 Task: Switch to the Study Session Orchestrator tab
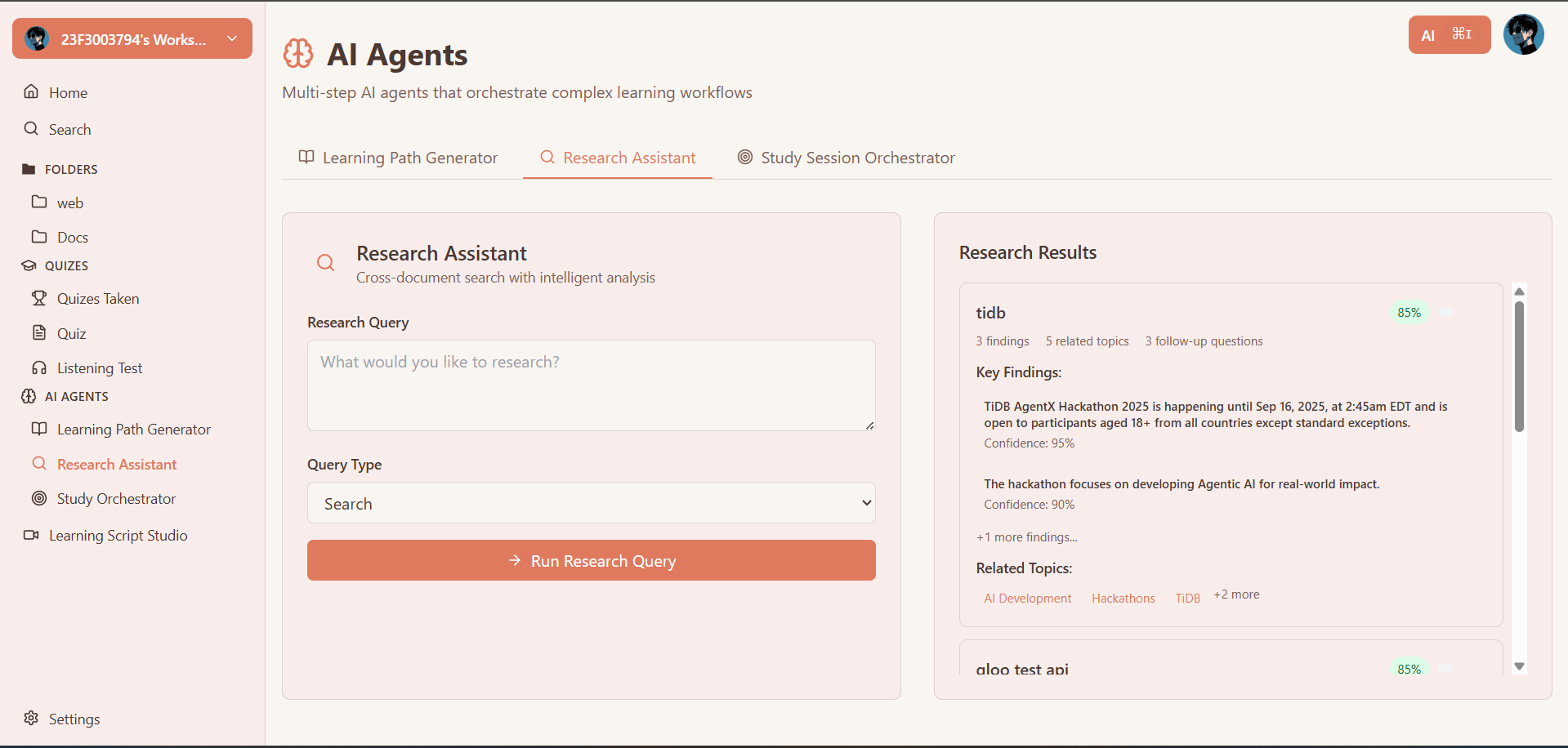(846, 158)
